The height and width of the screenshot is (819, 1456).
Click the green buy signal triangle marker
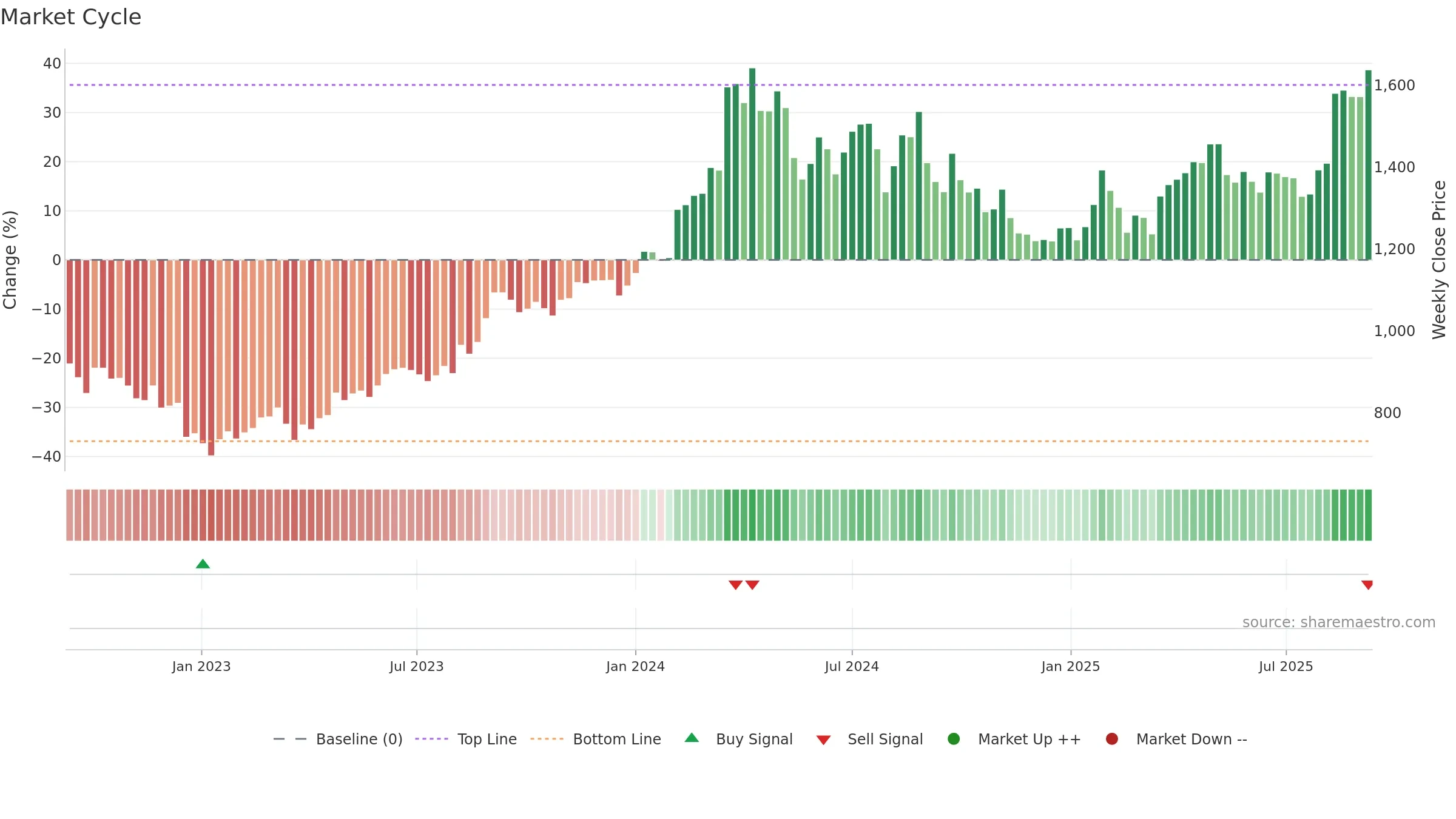203,564
